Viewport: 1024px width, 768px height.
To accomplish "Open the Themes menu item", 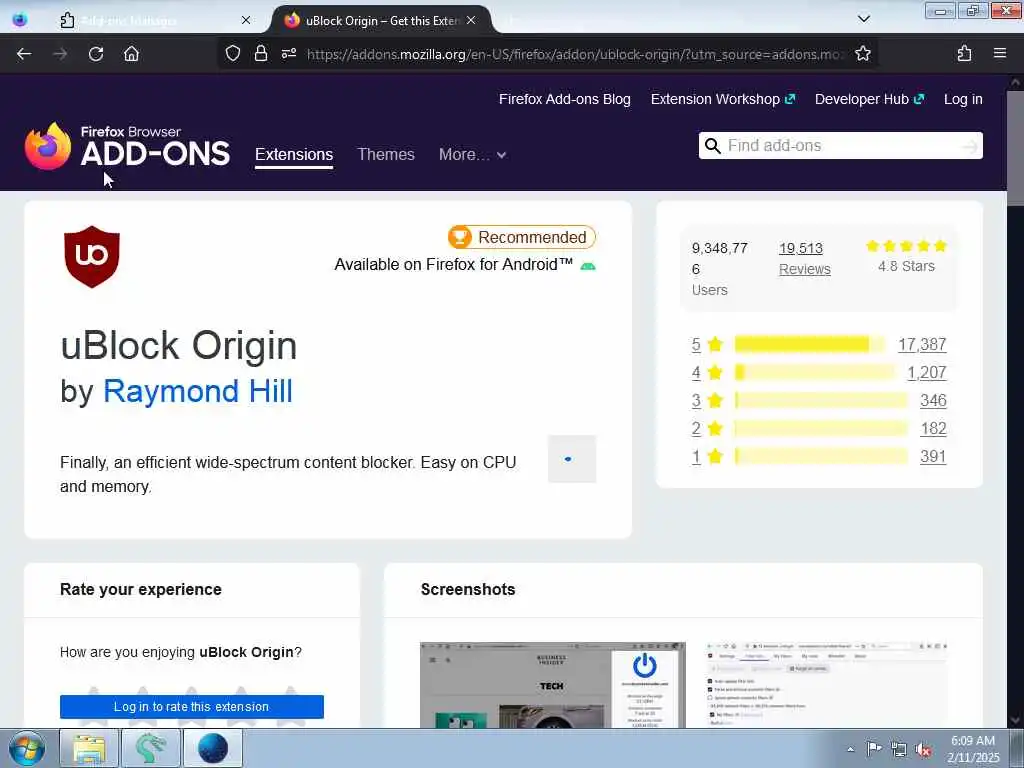I will coord(386,155).
